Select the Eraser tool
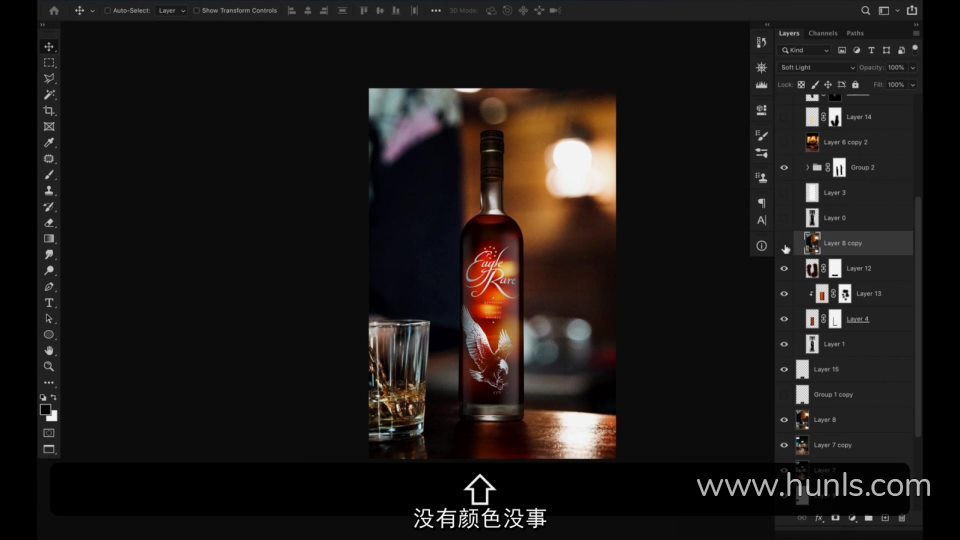 point(49,223)
